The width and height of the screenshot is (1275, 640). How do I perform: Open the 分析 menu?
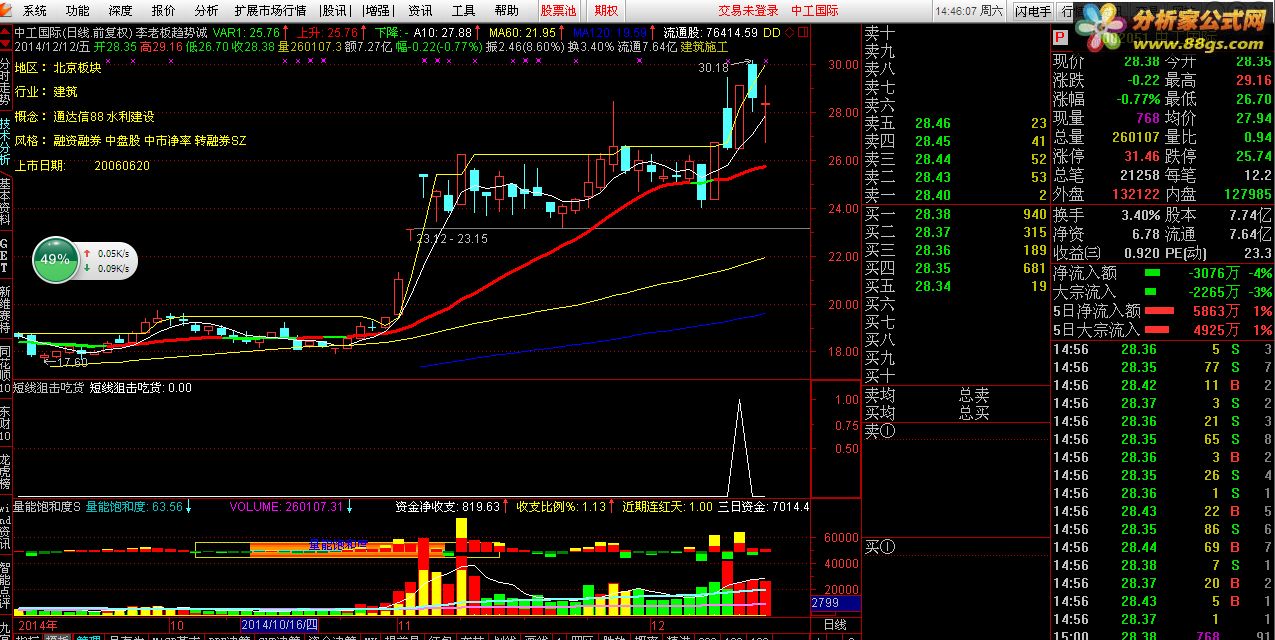point(206,11)
